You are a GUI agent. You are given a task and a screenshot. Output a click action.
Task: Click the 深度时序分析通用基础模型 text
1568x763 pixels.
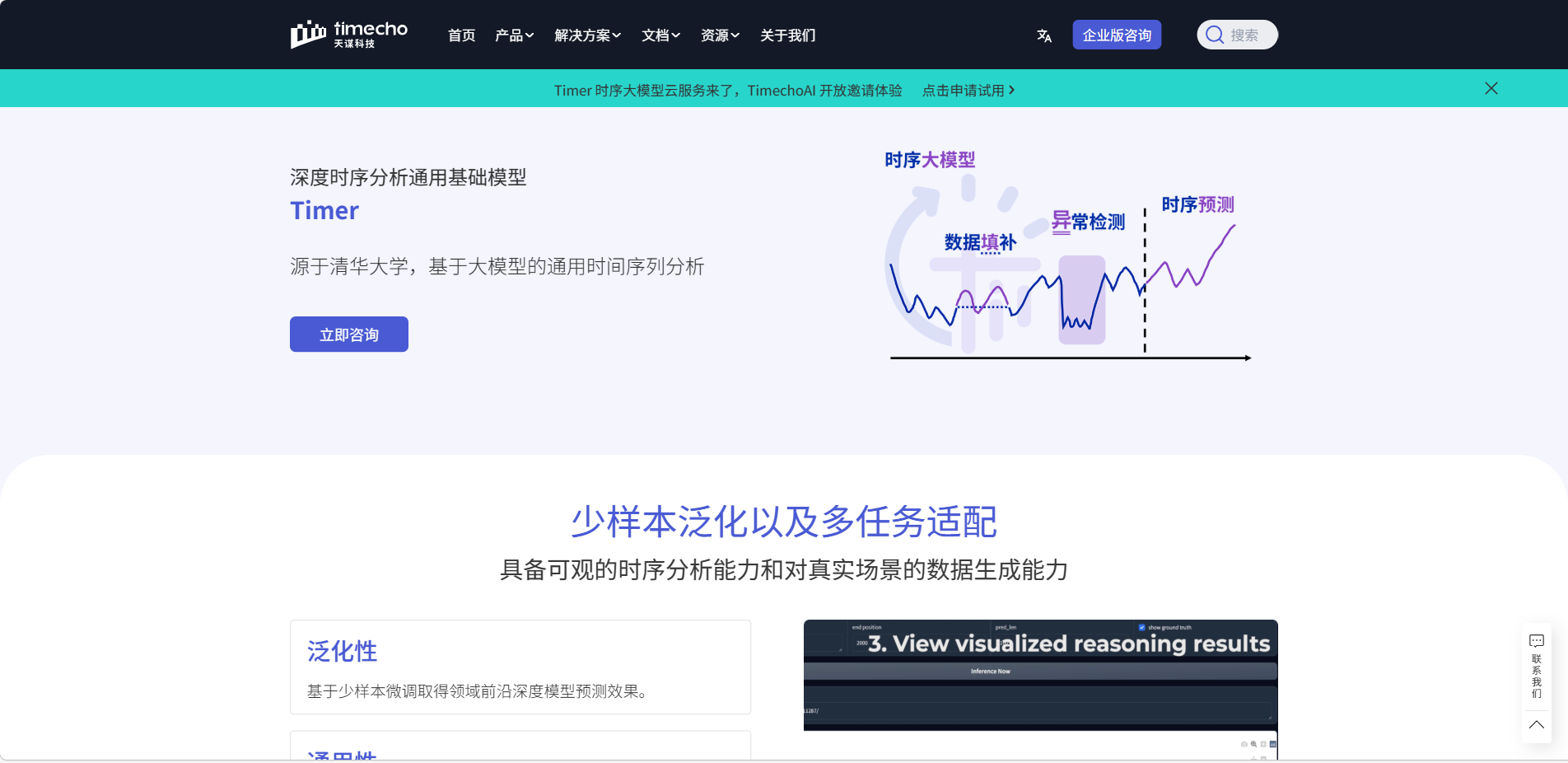(408, 177)
